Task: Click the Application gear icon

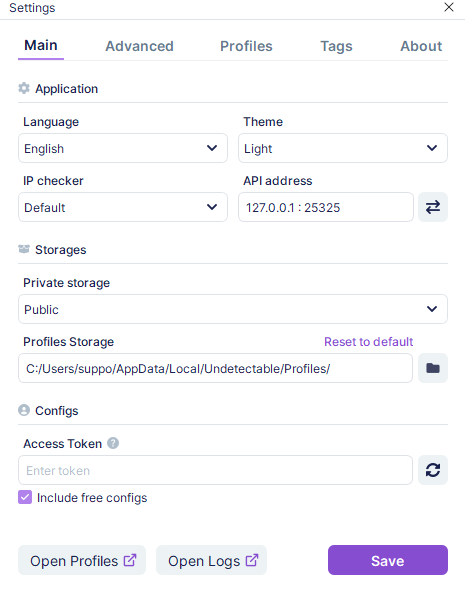Action: (x=24, y=88)
